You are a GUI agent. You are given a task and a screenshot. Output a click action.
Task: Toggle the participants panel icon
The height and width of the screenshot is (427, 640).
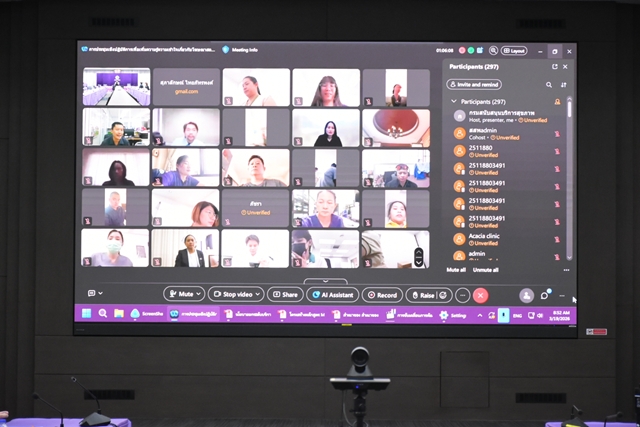pos(526,295)
